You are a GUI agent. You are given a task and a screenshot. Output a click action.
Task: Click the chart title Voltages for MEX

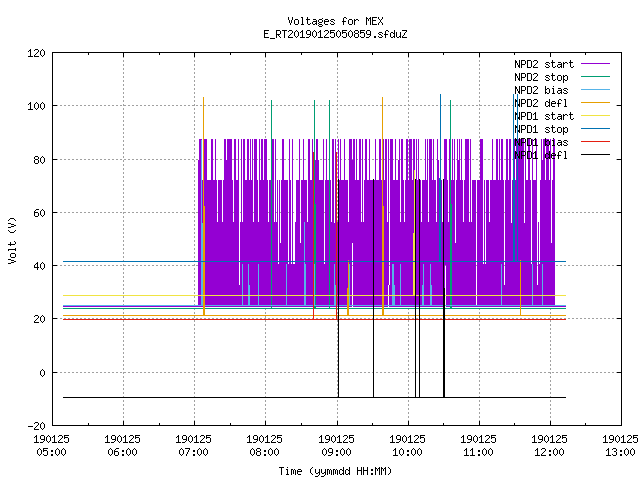tap(335, 21)
